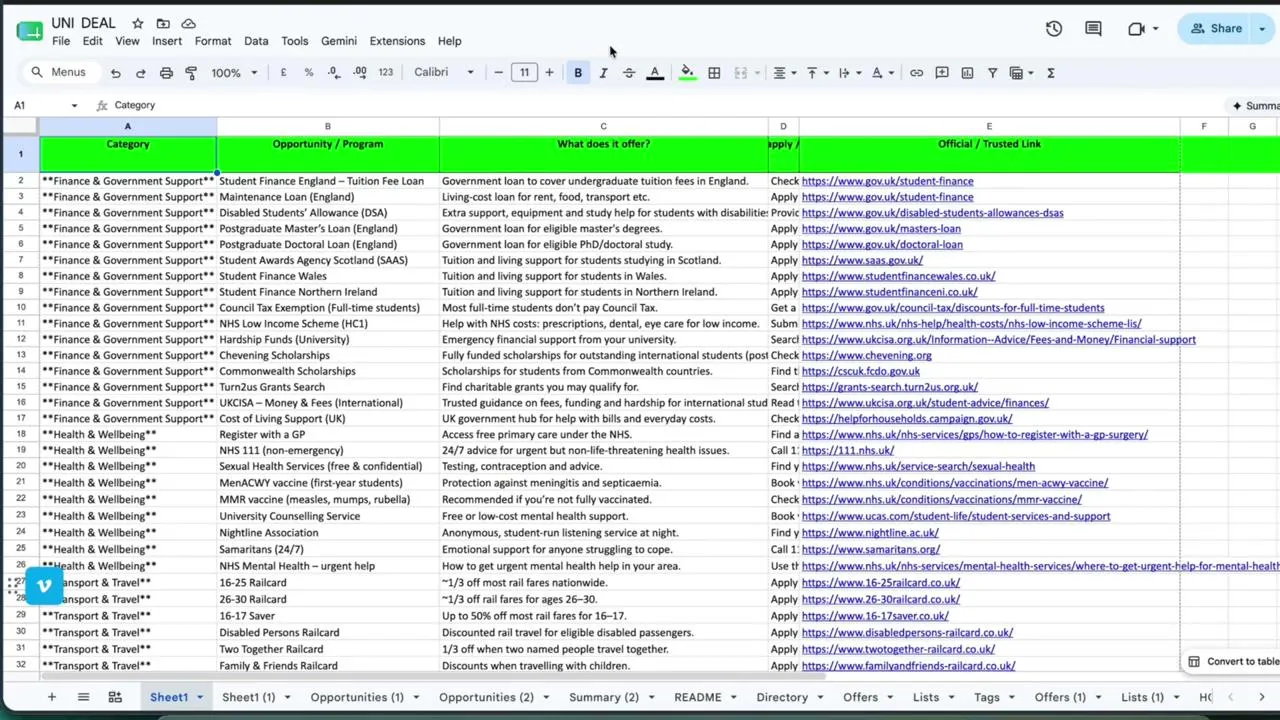Select column B header

click(327, 127)
